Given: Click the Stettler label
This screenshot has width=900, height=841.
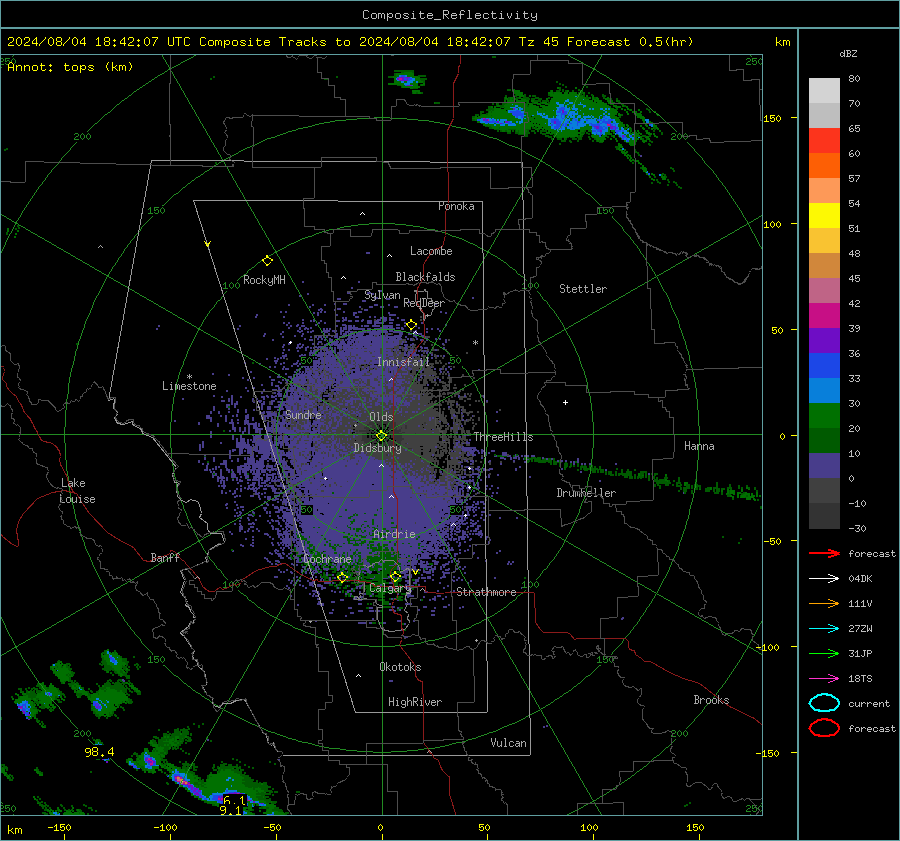Looking at the screenshot, I should coord(583,289).
